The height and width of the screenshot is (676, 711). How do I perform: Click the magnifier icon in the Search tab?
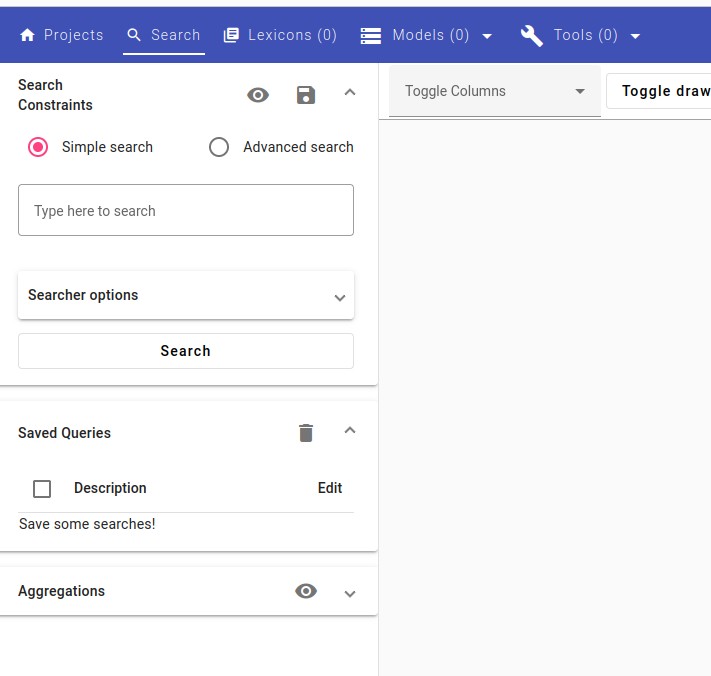click(x=135, y=36)
